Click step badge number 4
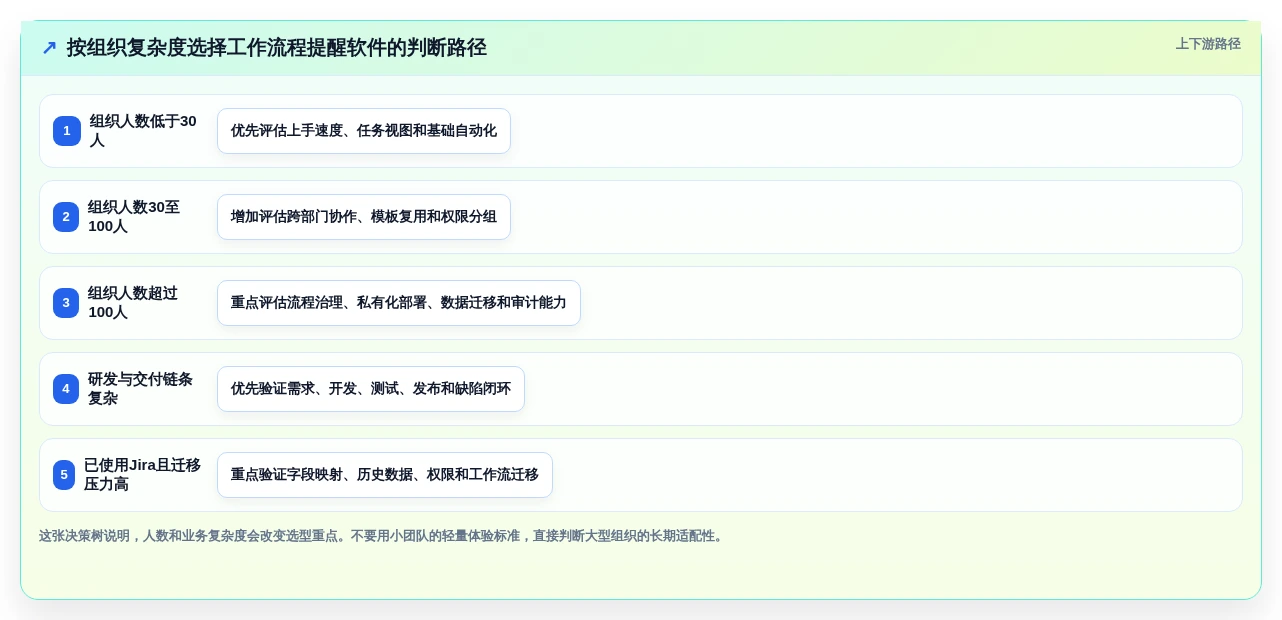This screenshot has height=620, width=1282. 66,389
